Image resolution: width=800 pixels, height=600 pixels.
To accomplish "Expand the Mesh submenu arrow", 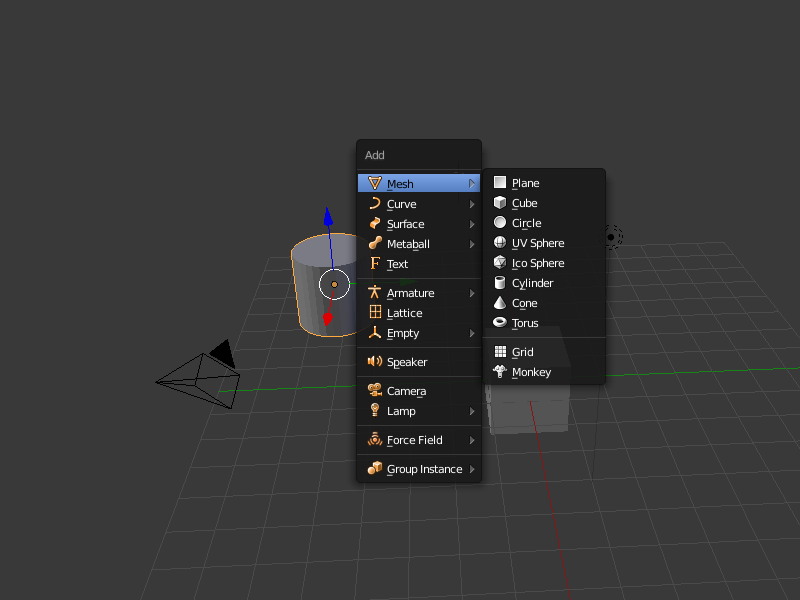I will pos(472,184).
